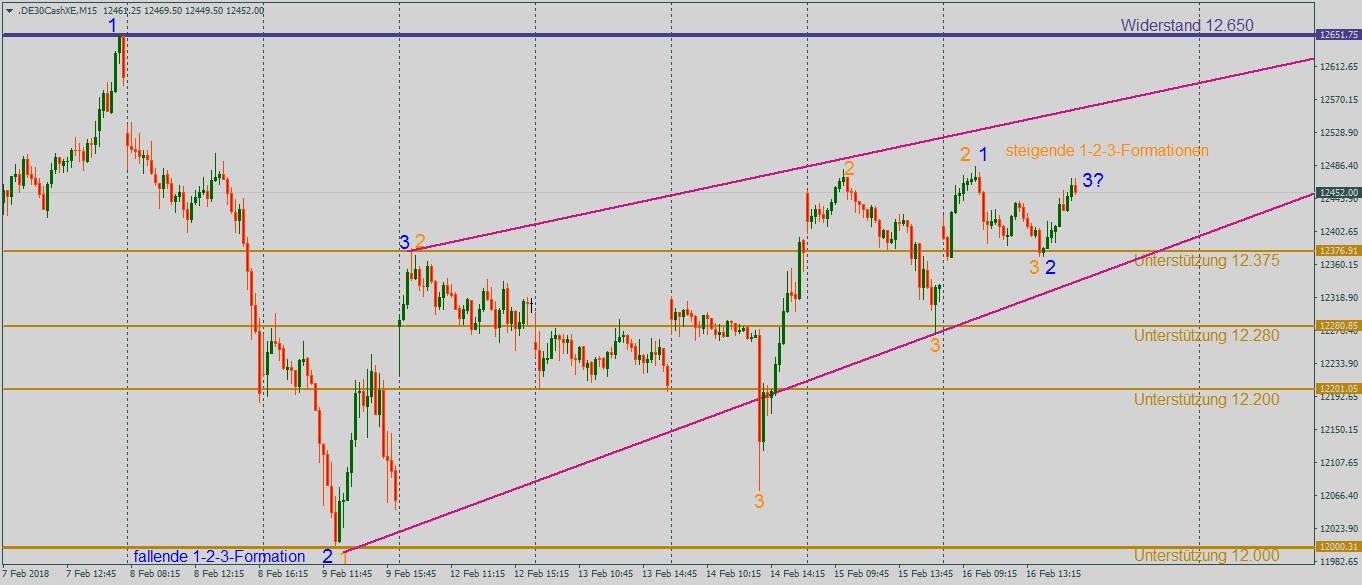
Task: Click '7 Feb 2018' on the time axis
Action: 25,575
